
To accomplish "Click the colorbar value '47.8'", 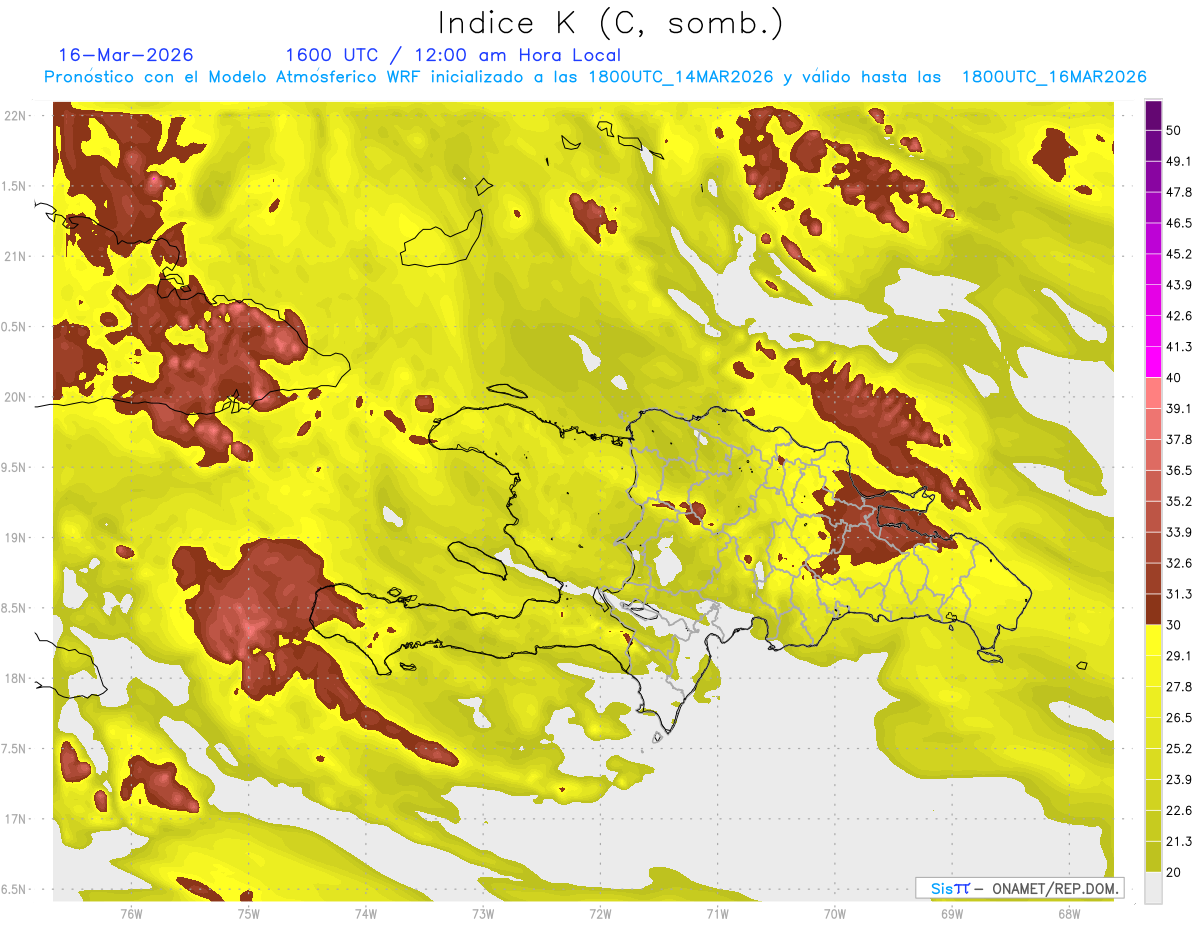I will point(1179,192).
